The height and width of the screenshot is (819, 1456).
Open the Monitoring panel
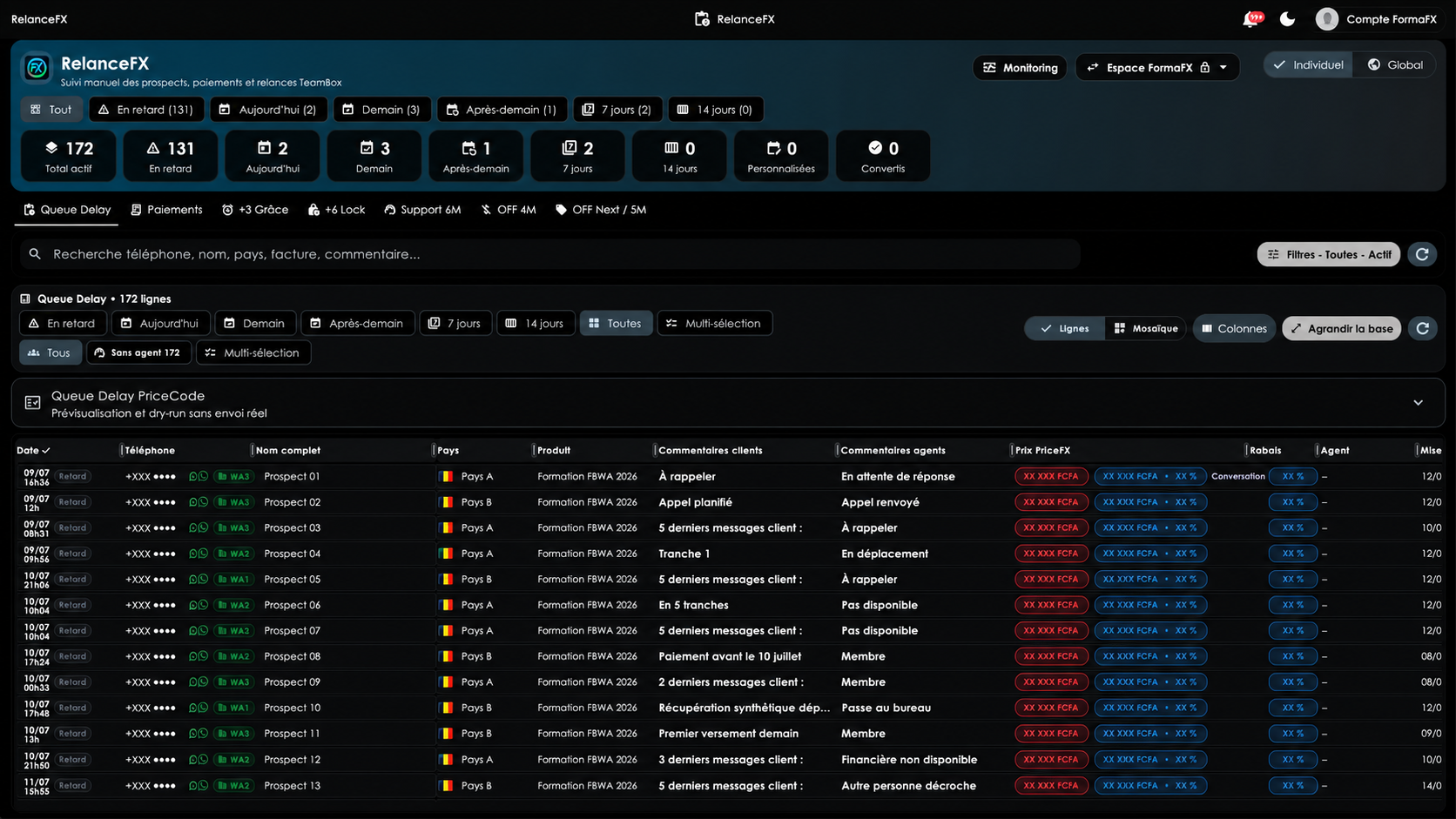click(x=1020, y=68)
